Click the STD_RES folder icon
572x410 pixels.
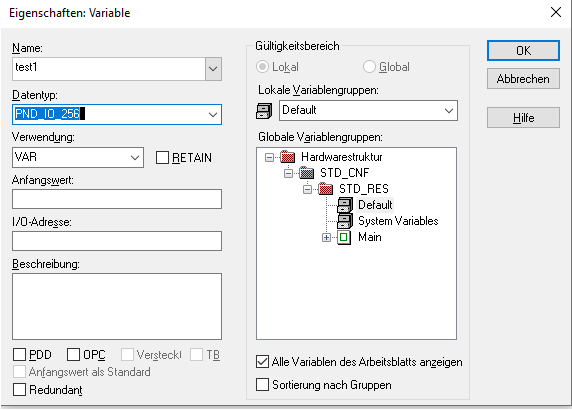325,189
